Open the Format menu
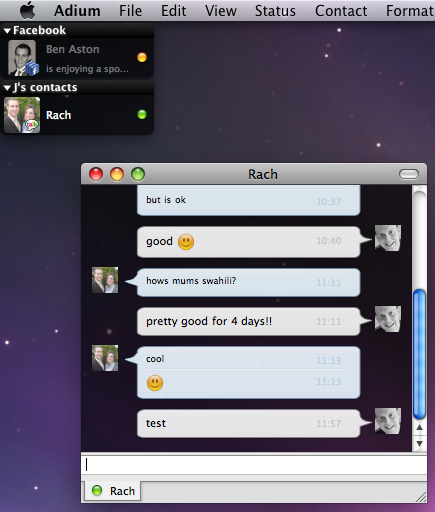This screenshot has width=435, height=512. pos(410,11)
